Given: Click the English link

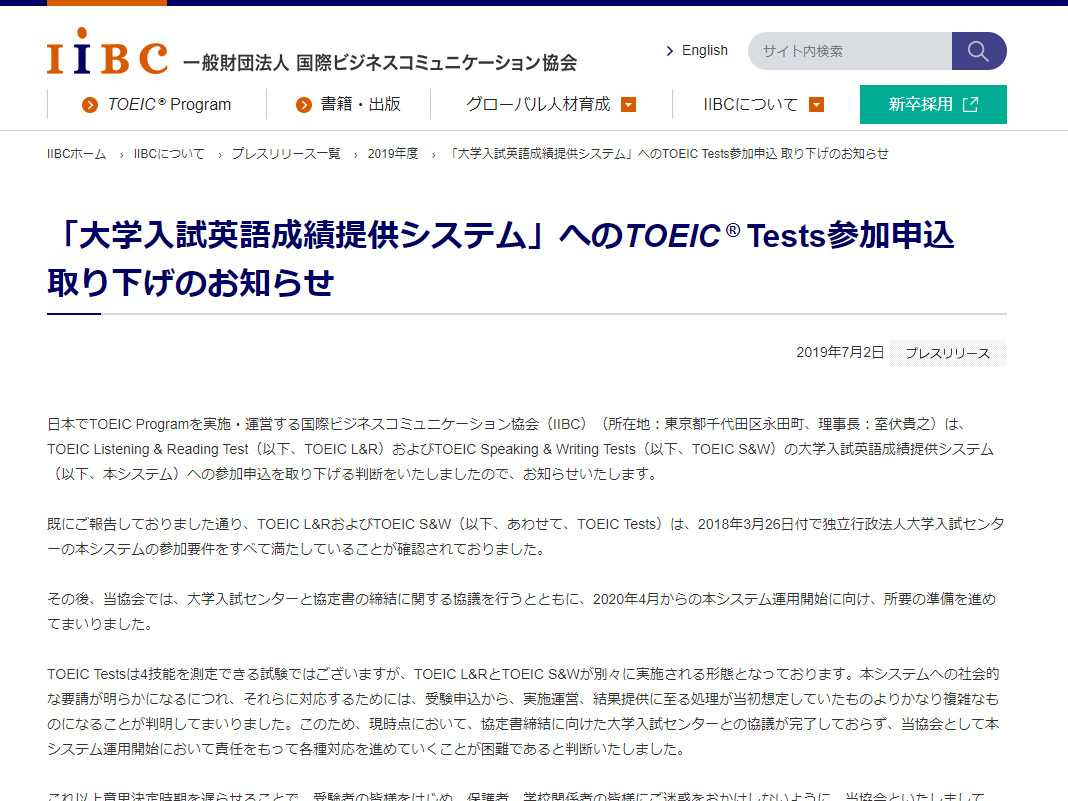Looking at the screenshot, I should tap(704, 50).
